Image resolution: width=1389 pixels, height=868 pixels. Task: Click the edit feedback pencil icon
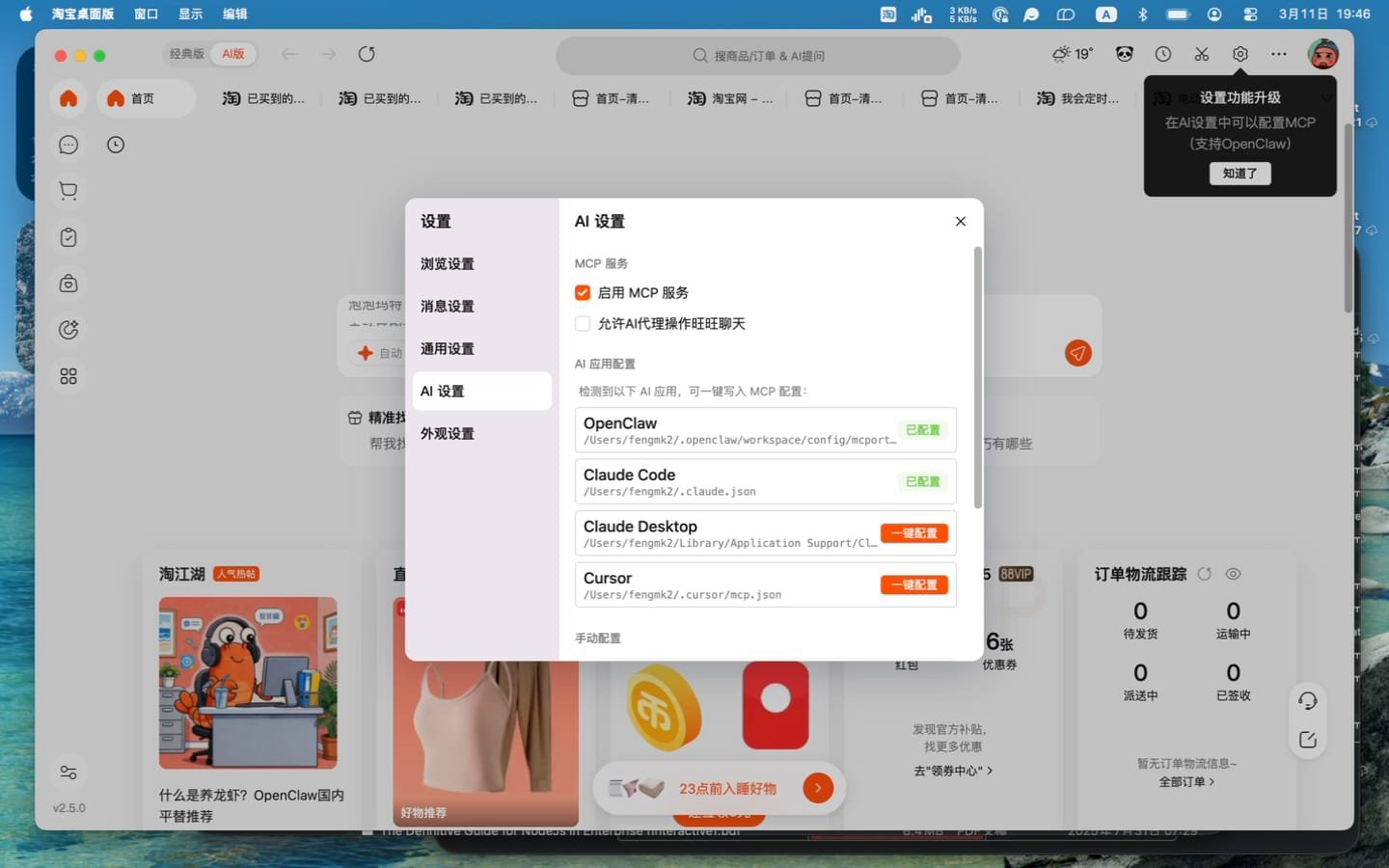point(1308,740)
